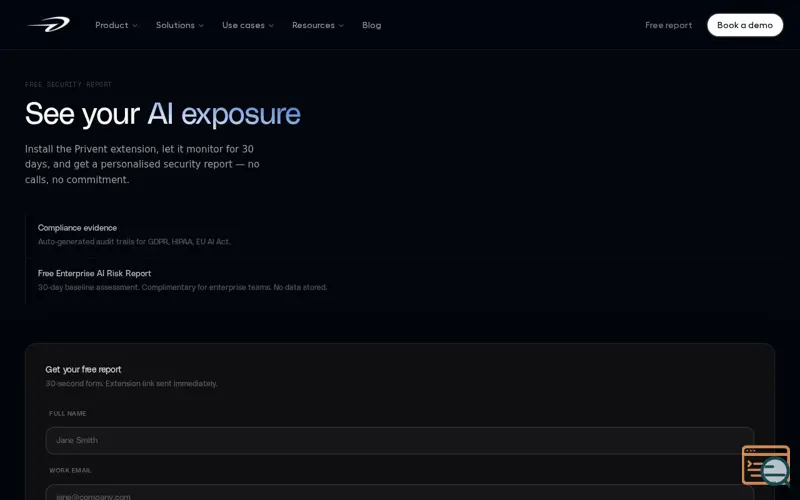This screenshot has width=800, height=500.
Task: Expand the Use cases chevron
Action: point(271,26)
